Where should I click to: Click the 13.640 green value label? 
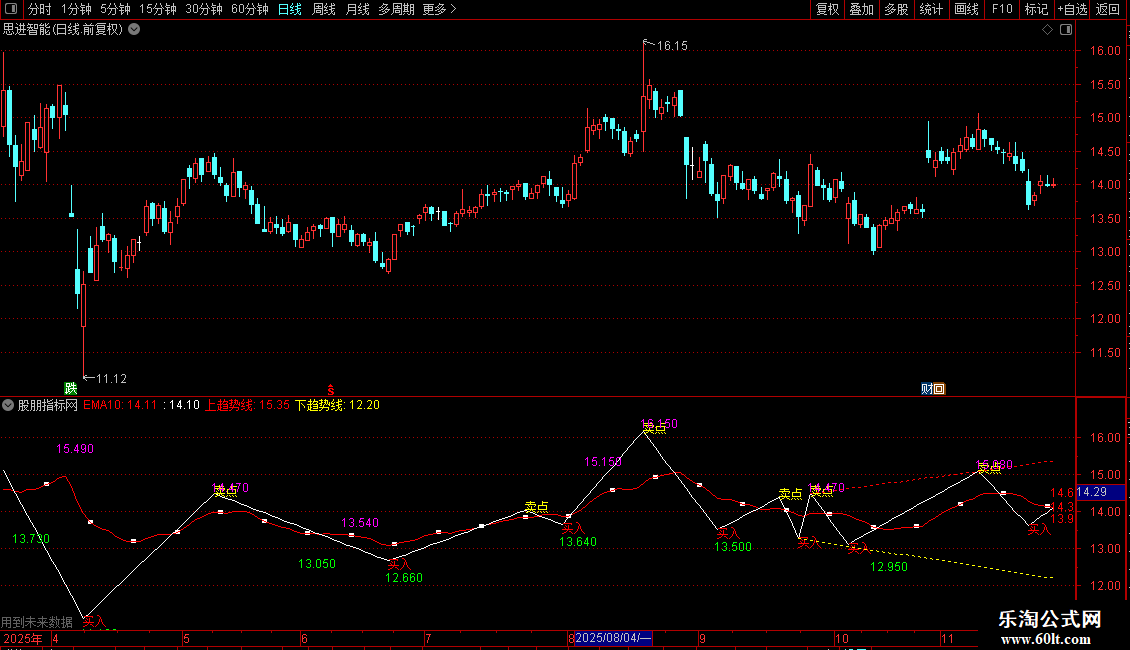(x=578, y=542)
